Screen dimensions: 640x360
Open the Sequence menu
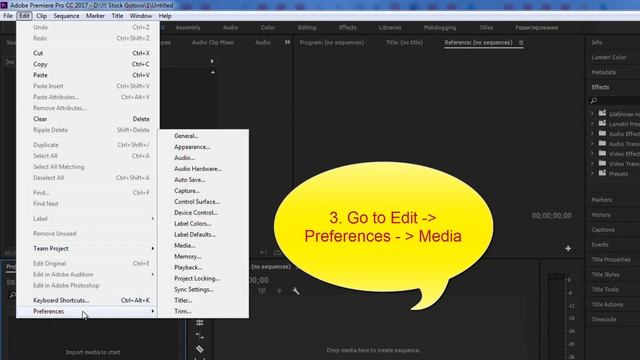click(x=66, y=16)
